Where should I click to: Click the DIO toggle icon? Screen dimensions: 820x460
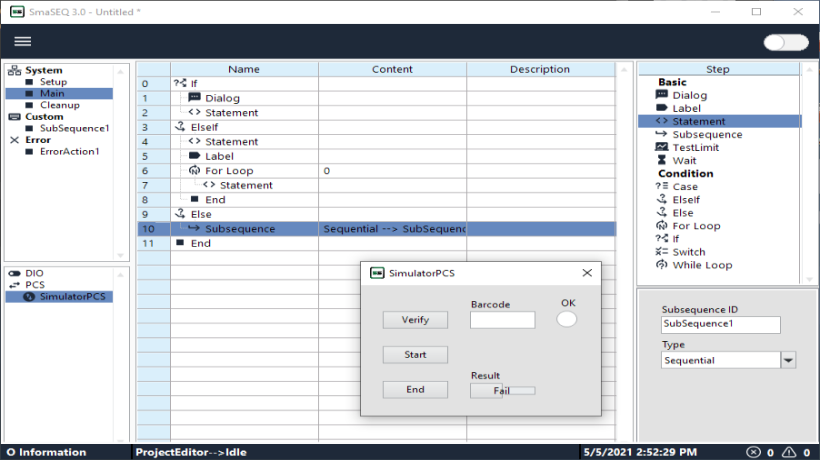(15, 273)
